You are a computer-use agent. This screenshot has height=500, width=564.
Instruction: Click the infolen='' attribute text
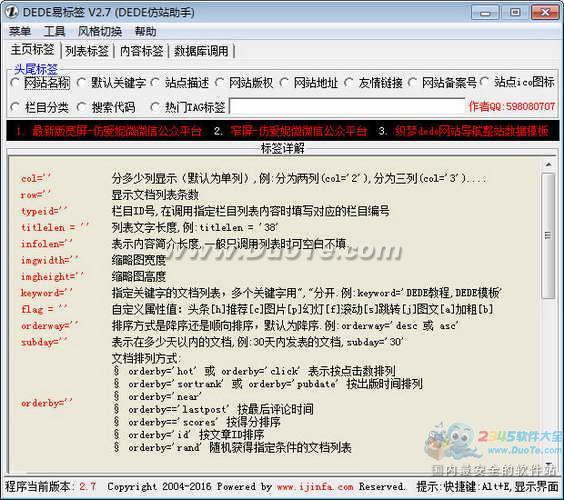coord(46,244)
